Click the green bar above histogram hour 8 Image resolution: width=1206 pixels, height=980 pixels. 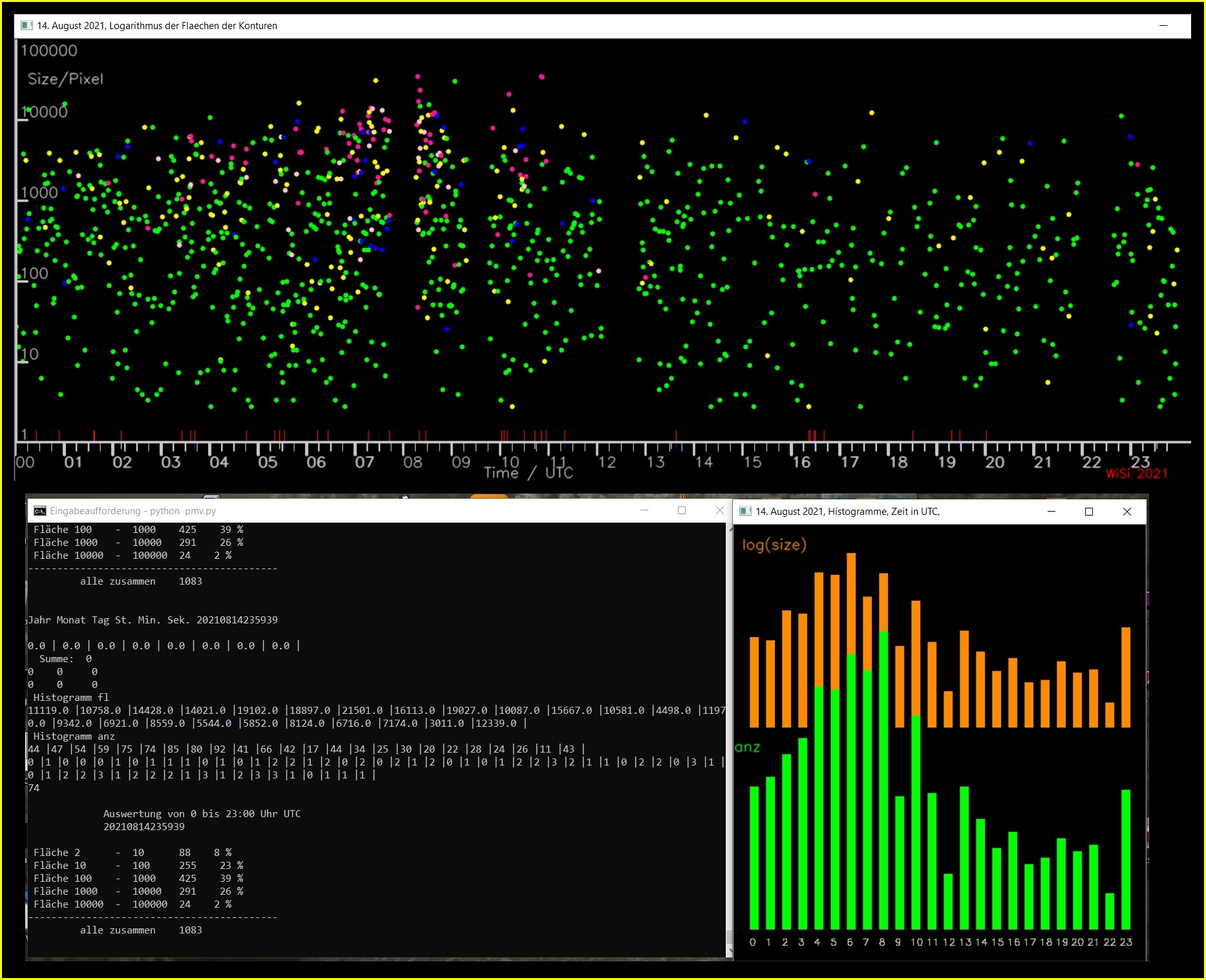coord(883,780)
